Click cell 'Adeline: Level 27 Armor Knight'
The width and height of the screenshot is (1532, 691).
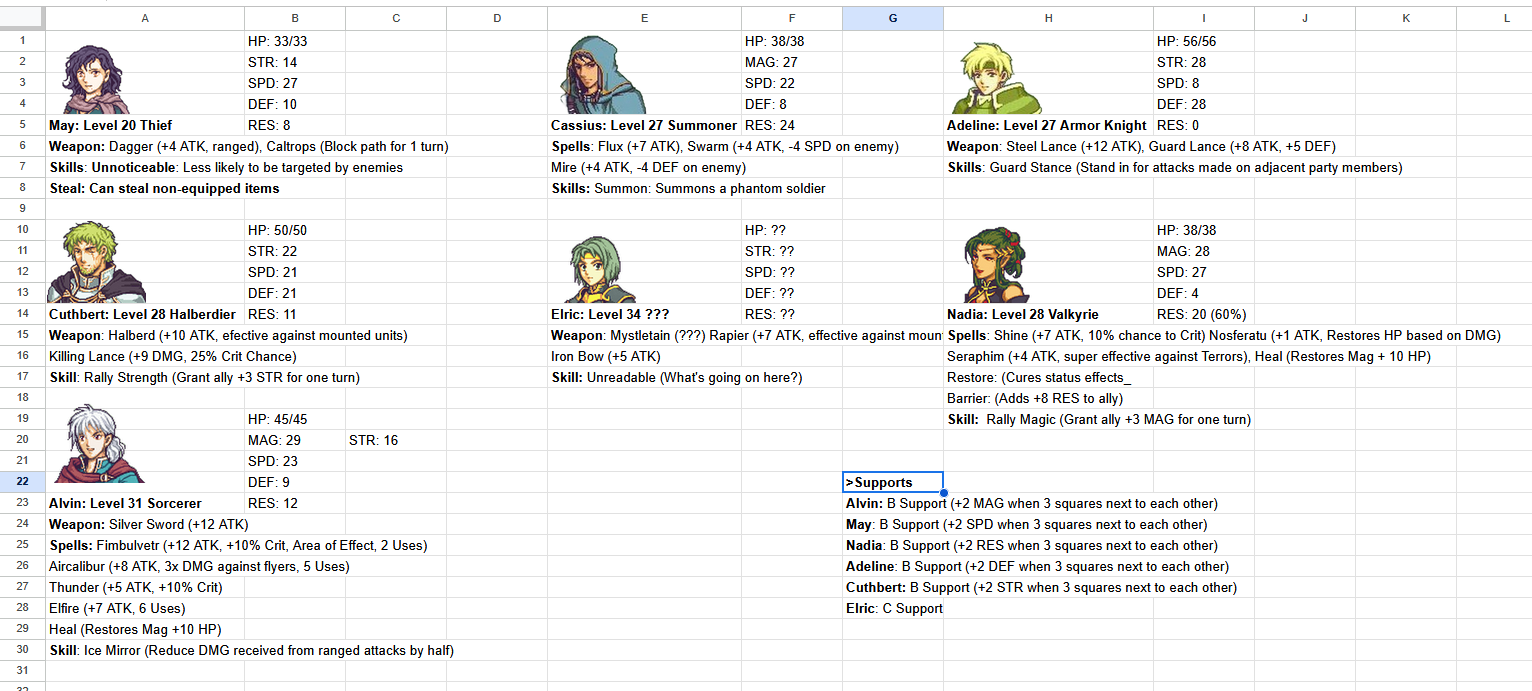tap(1048, 125)
